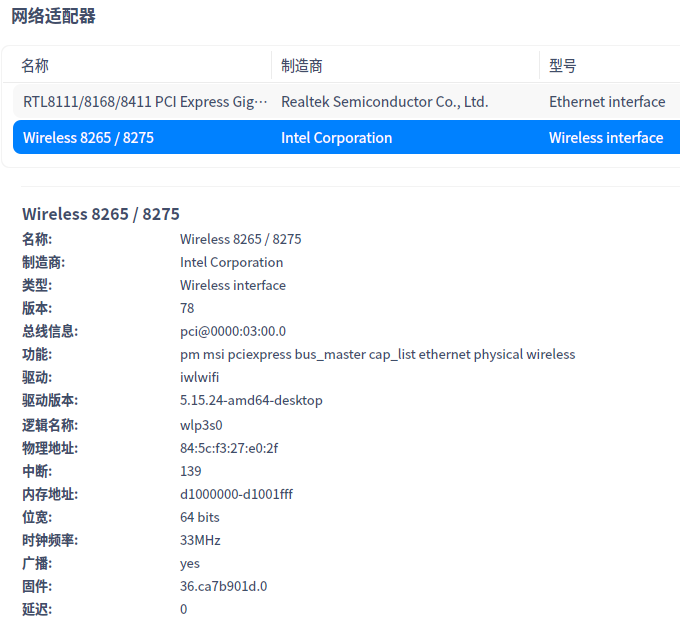Click logical name value wlp3s0
680x622 pixels.
click(201, 425)
